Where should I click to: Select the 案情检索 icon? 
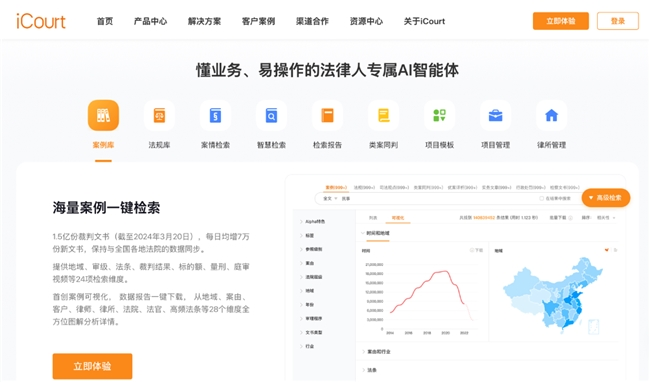215,115
